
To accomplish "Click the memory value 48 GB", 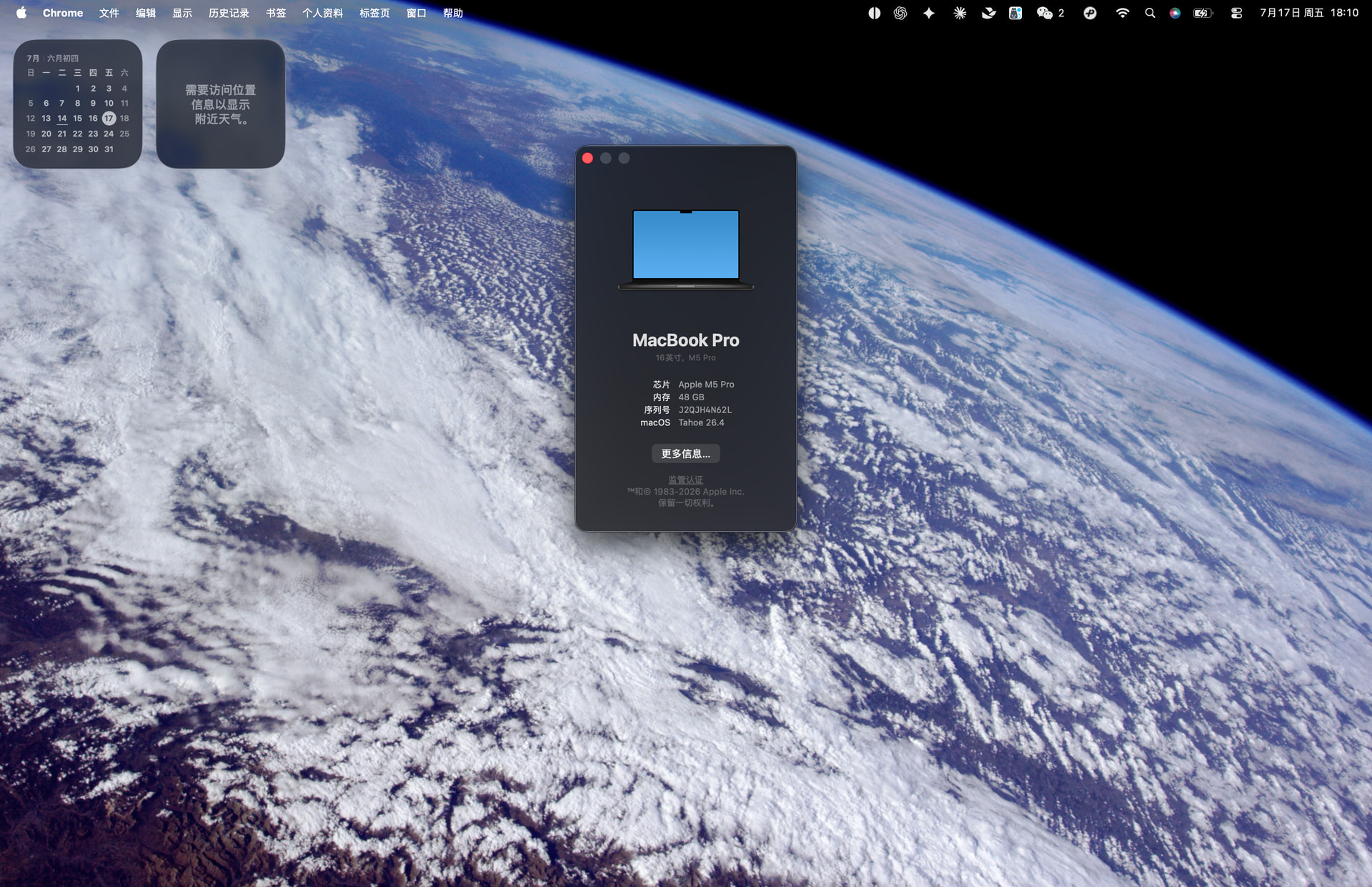I will point(691,397).
